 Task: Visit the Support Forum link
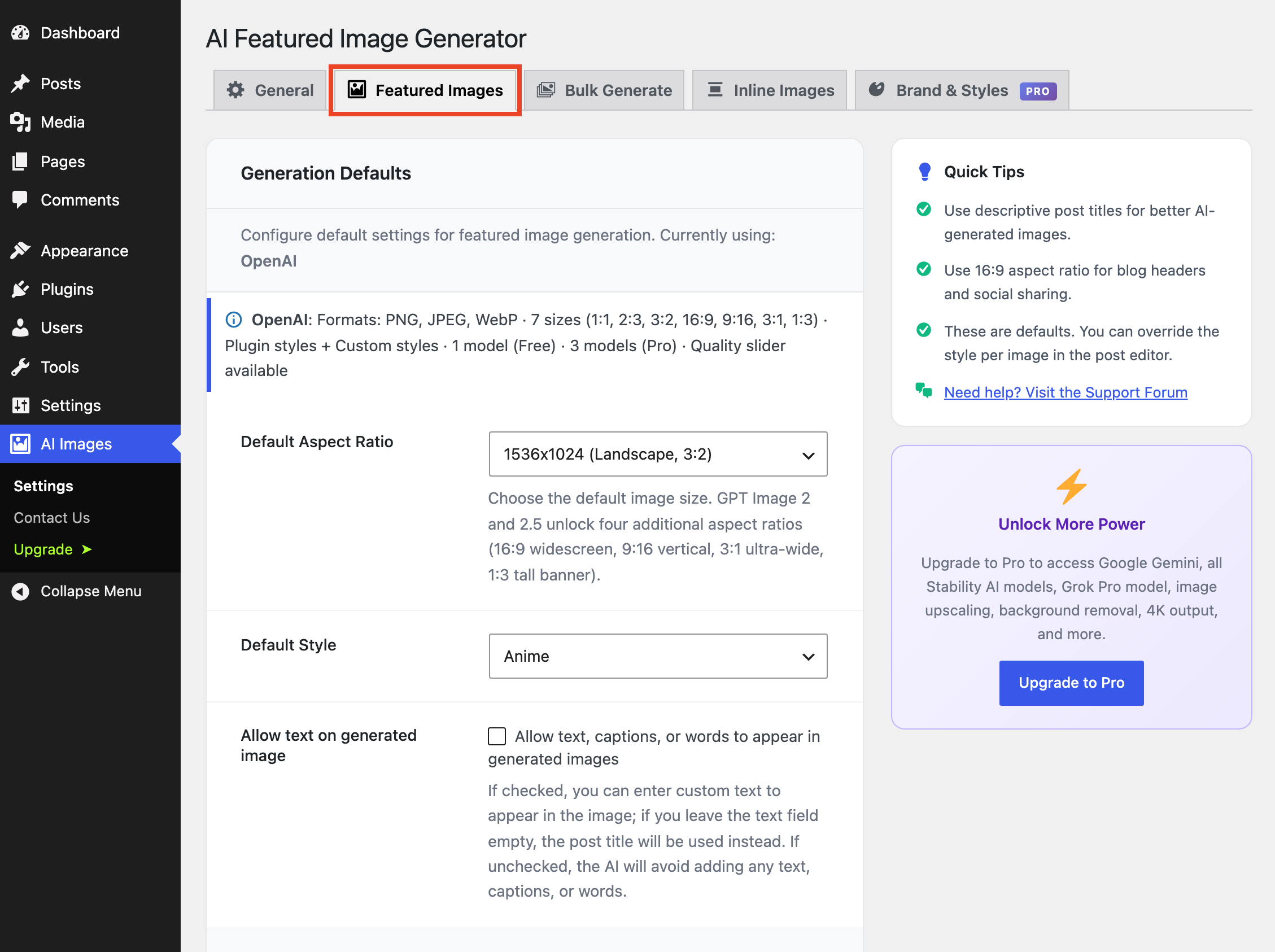[x=1066, y=392]
